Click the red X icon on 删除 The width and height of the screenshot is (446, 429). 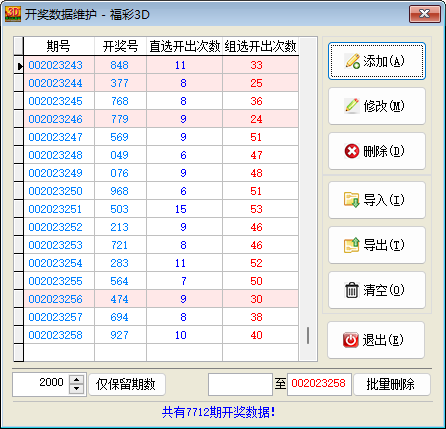point(352,151)
